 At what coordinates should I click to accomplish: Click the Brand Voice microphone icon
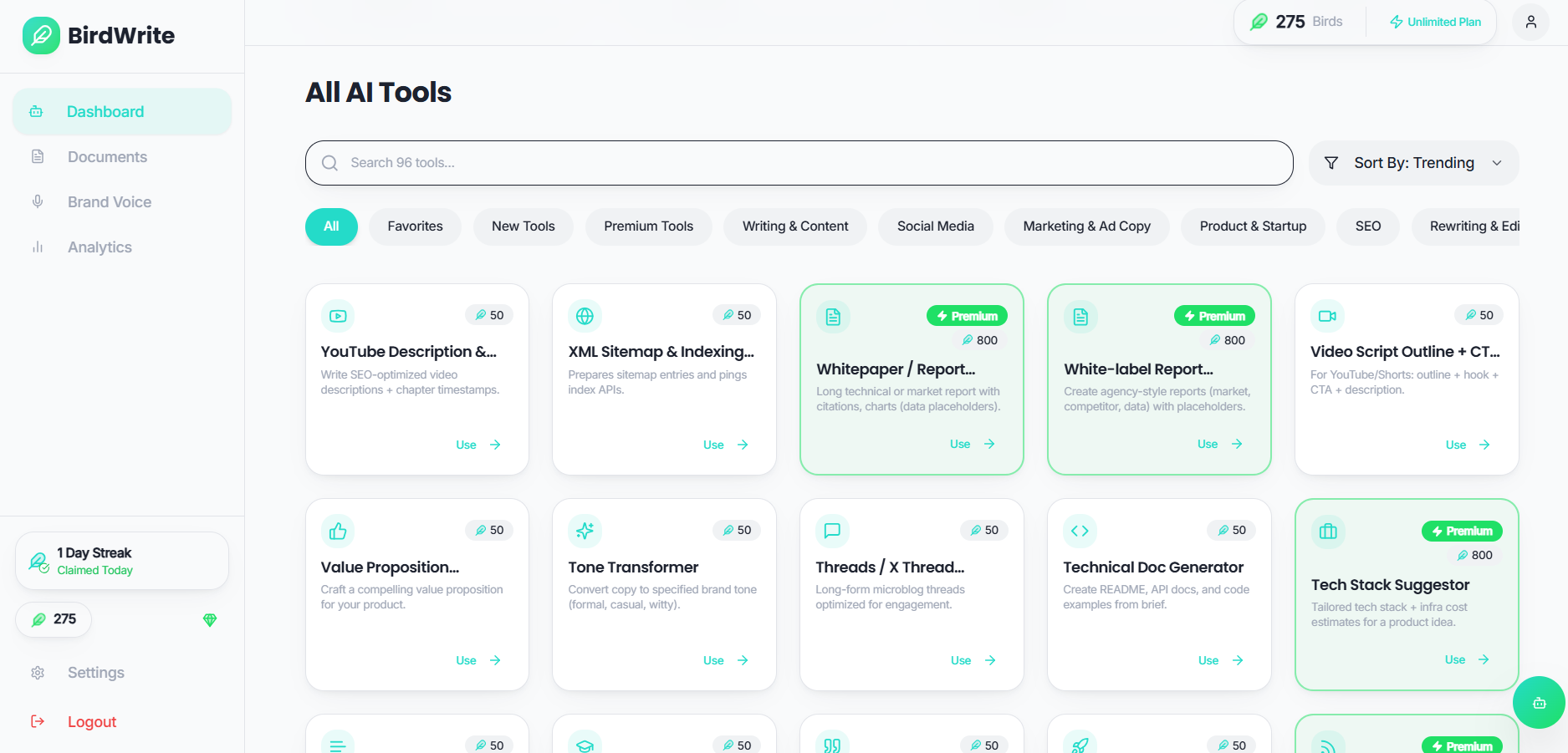(38, 201)
